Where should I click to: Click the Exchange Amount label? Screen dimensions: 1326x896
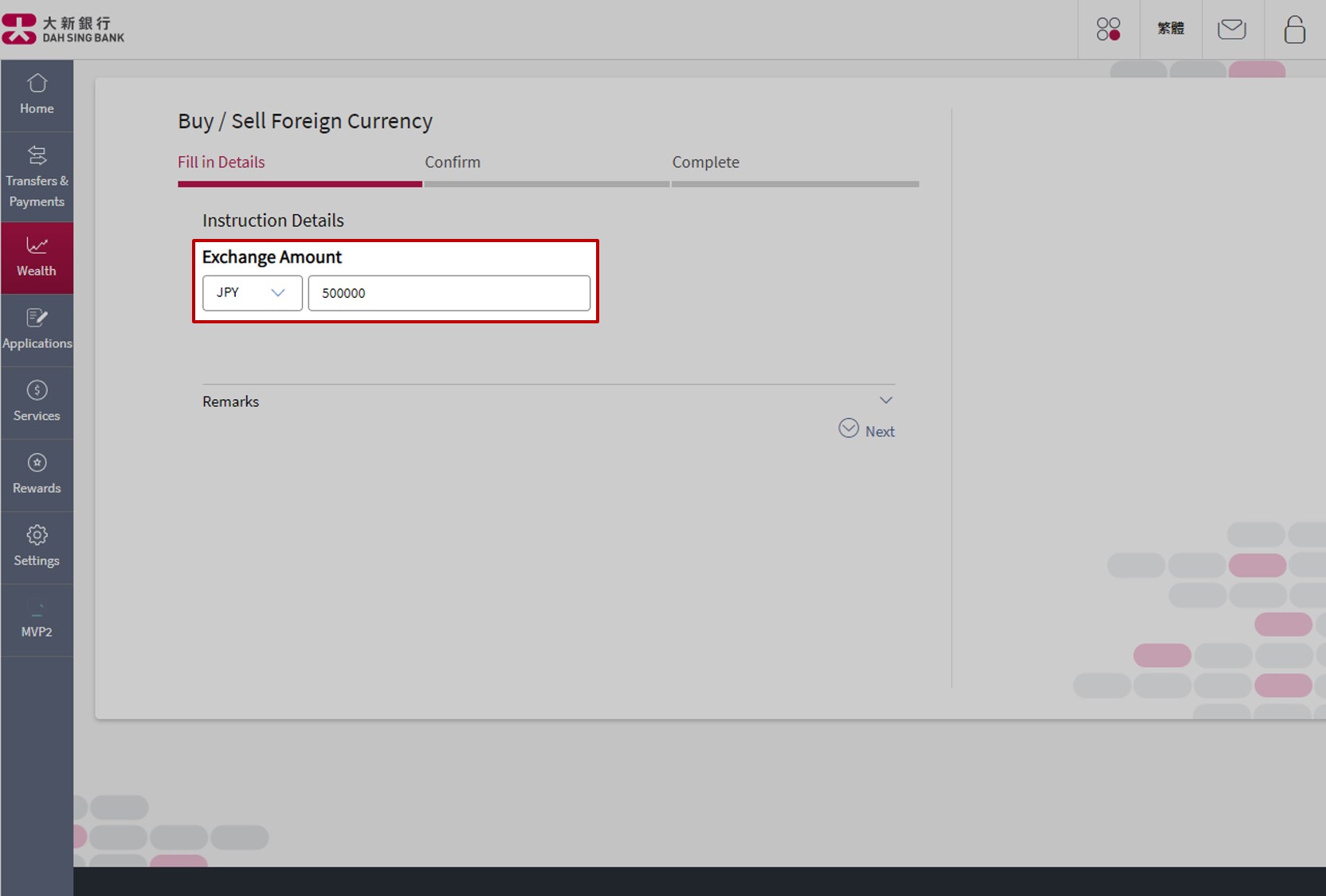[x=272, y=257]
